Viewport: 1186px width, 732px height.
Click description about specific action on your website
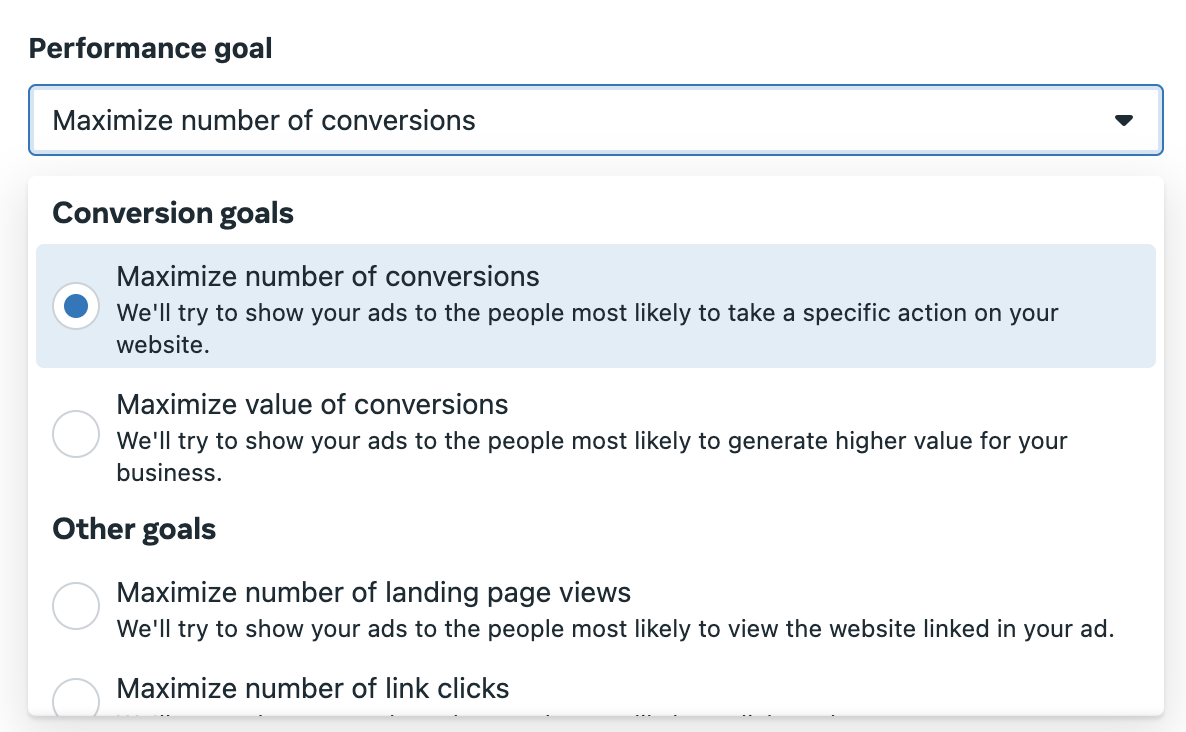click(587, 328)
